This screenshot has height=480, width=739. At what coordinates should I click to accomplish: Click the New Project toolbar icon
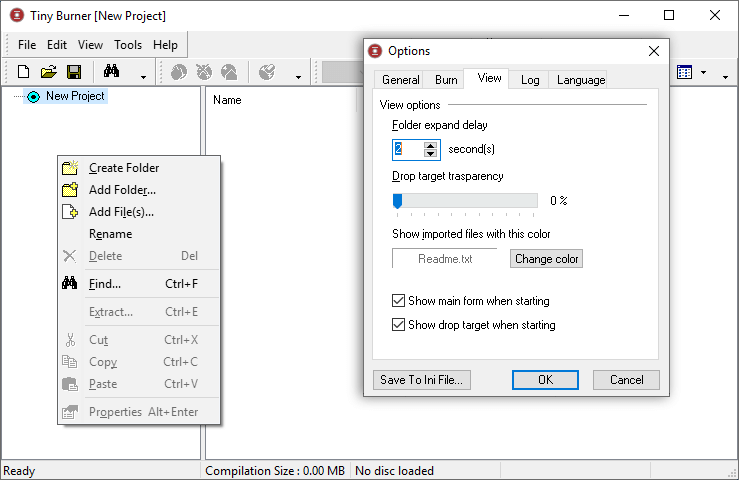click(24, 72)
